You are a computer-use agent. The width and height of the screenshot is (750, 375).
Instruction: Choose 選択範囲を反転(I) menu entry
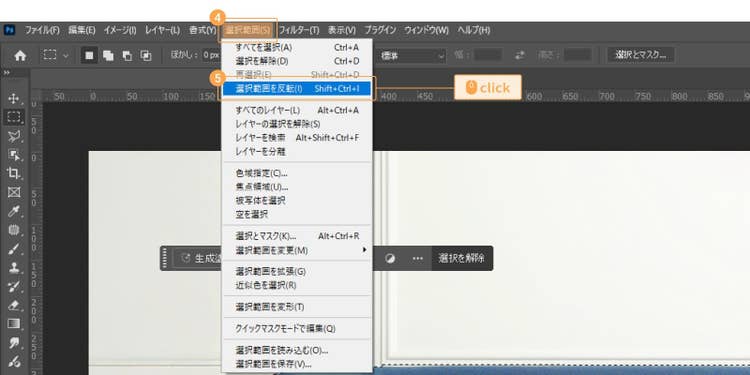tap(297, 88)
